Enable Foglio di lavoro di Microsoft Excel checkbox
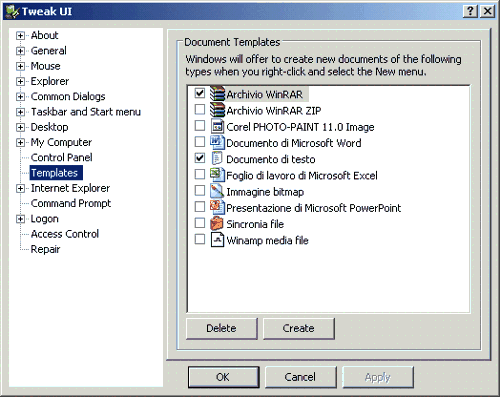 [x=200, y=174]
